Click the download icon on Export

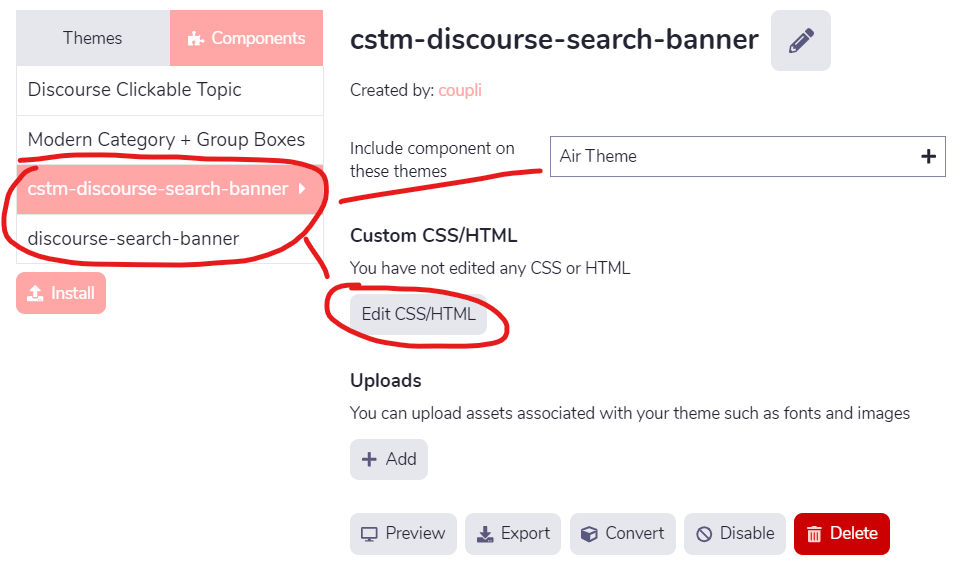pyautogui.click(x=486, y=534)
